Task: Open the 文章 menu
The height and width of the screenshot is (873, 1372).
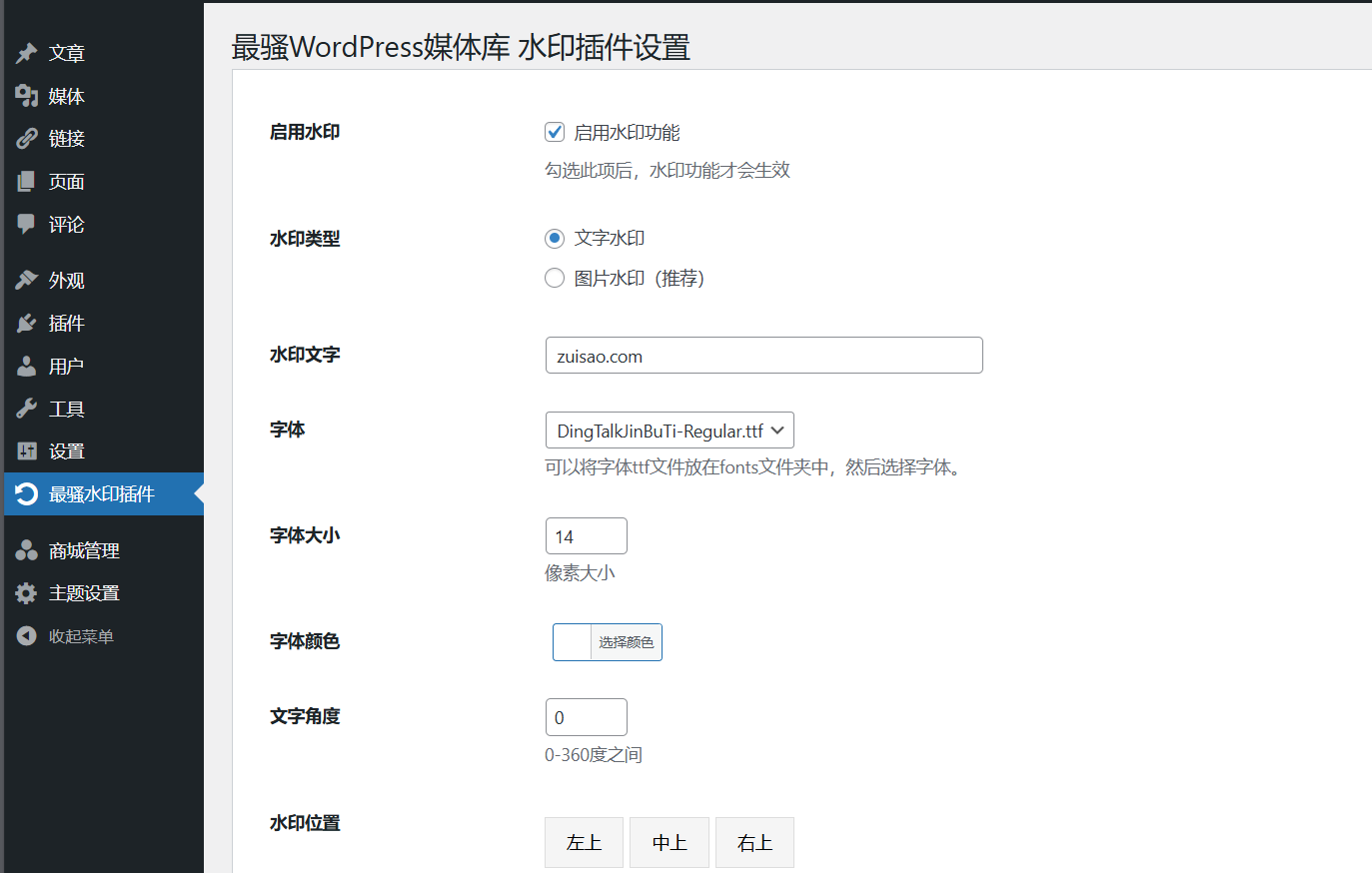Action: point(104,53)
